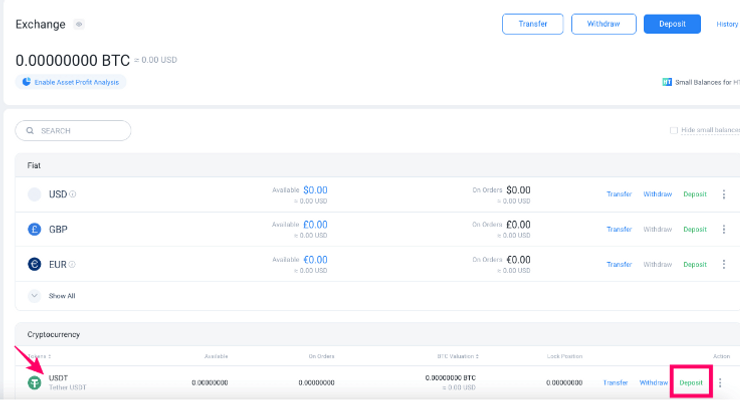Click the GBP available balance £0.00
The width and height of the screenshot is (740, 402).
point(315,225)
